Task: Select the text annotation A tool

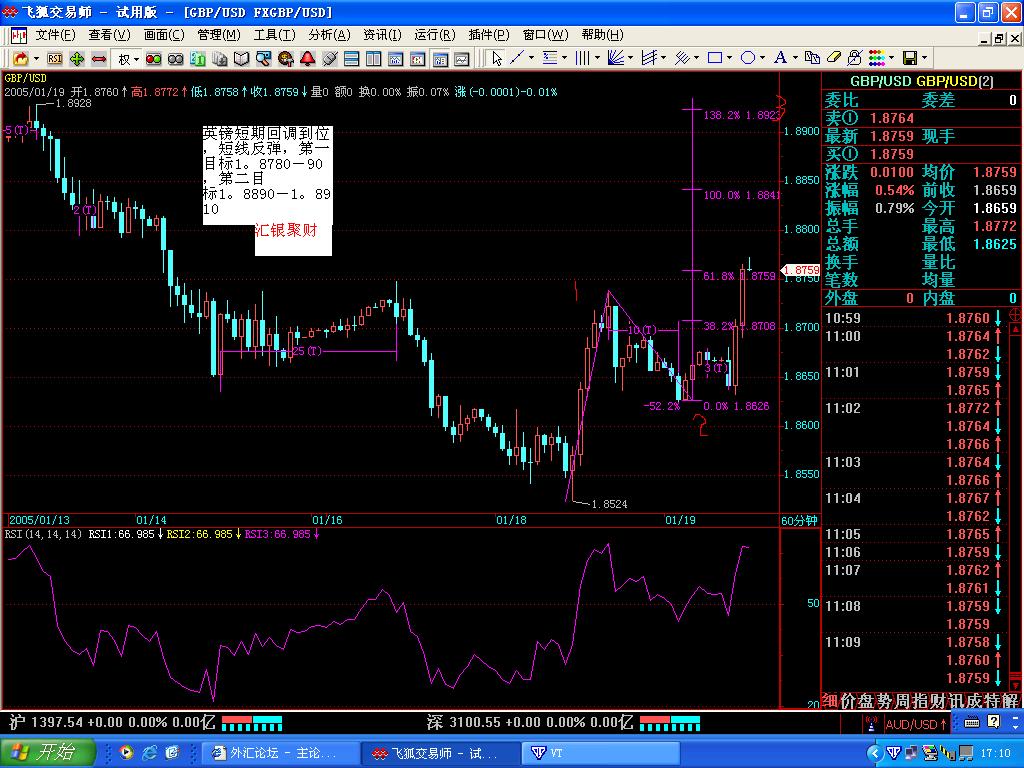Action: pos(780,58)
